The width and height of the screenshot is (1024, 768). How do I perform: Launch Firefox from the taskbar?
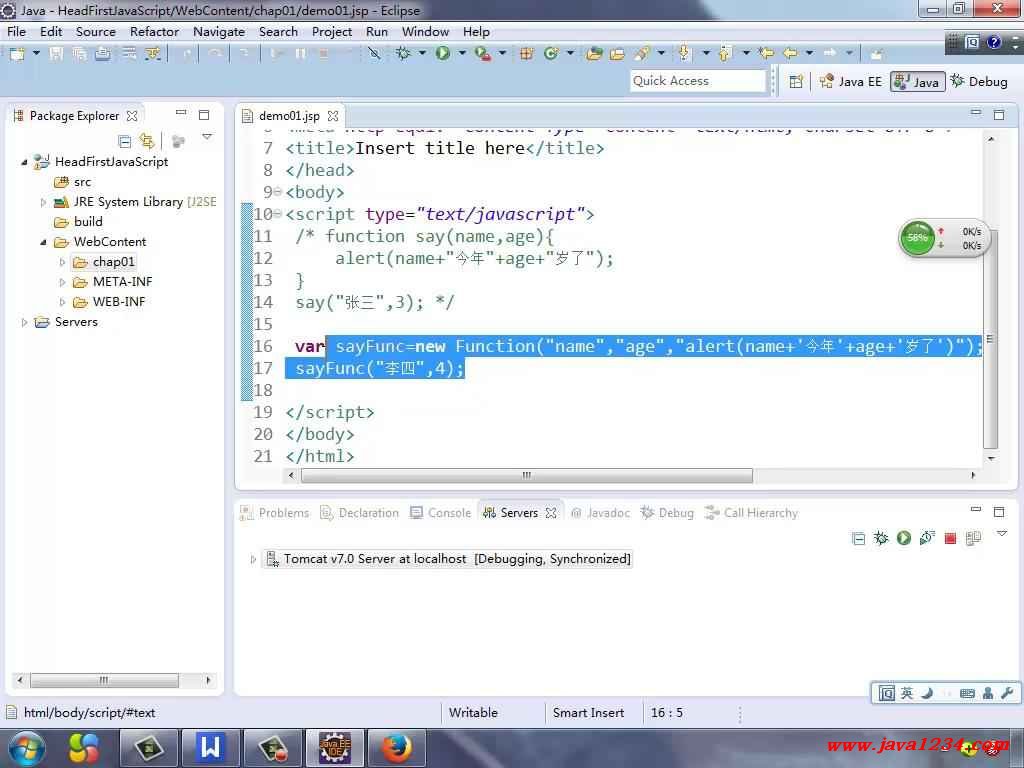tap(396, 747)
